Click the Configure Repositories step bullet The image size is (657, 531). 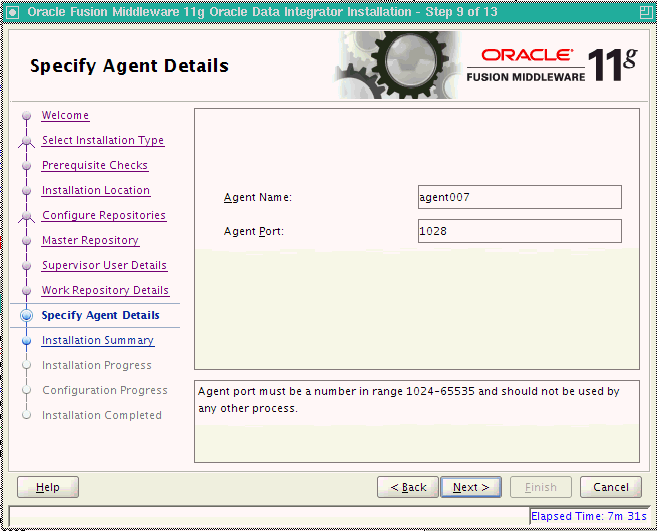(x=26, y=216)
